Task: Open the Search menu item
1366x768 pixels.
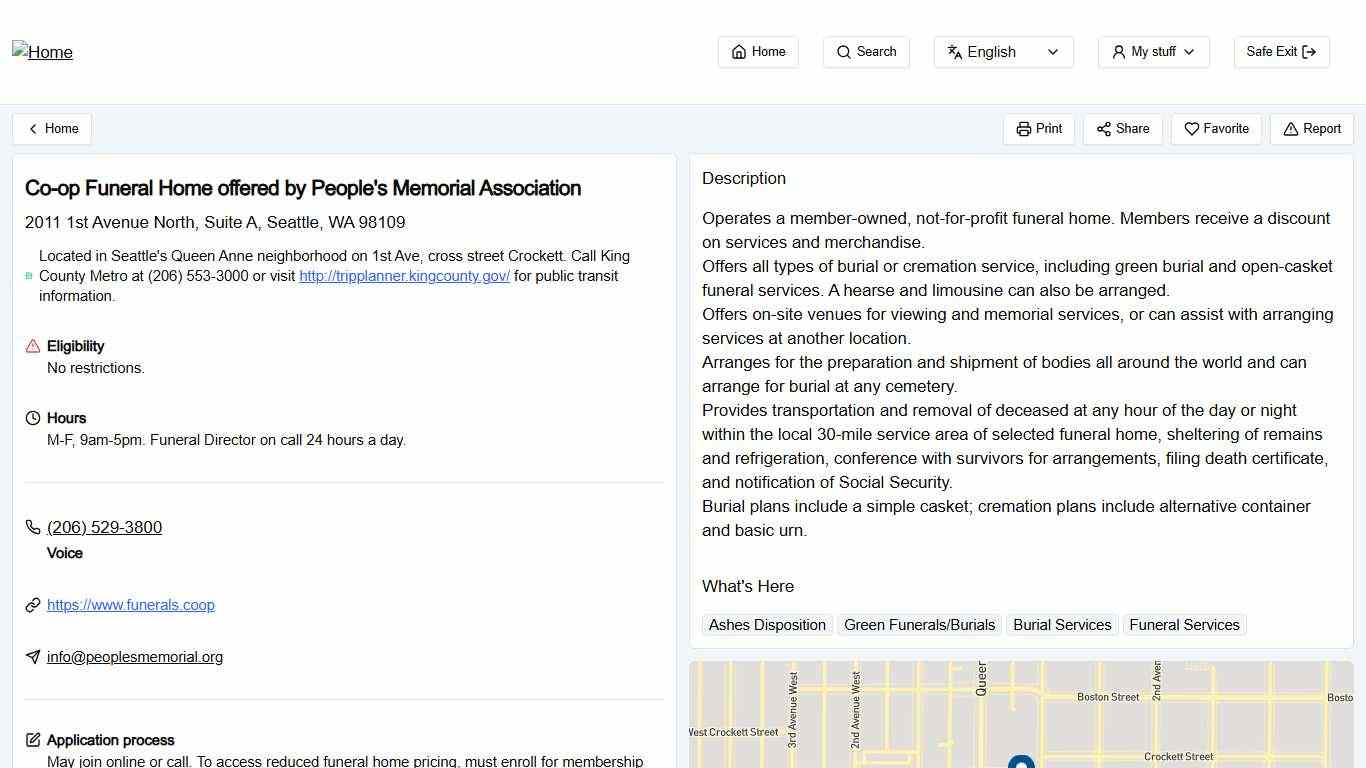Action: [x=865, y=51]
